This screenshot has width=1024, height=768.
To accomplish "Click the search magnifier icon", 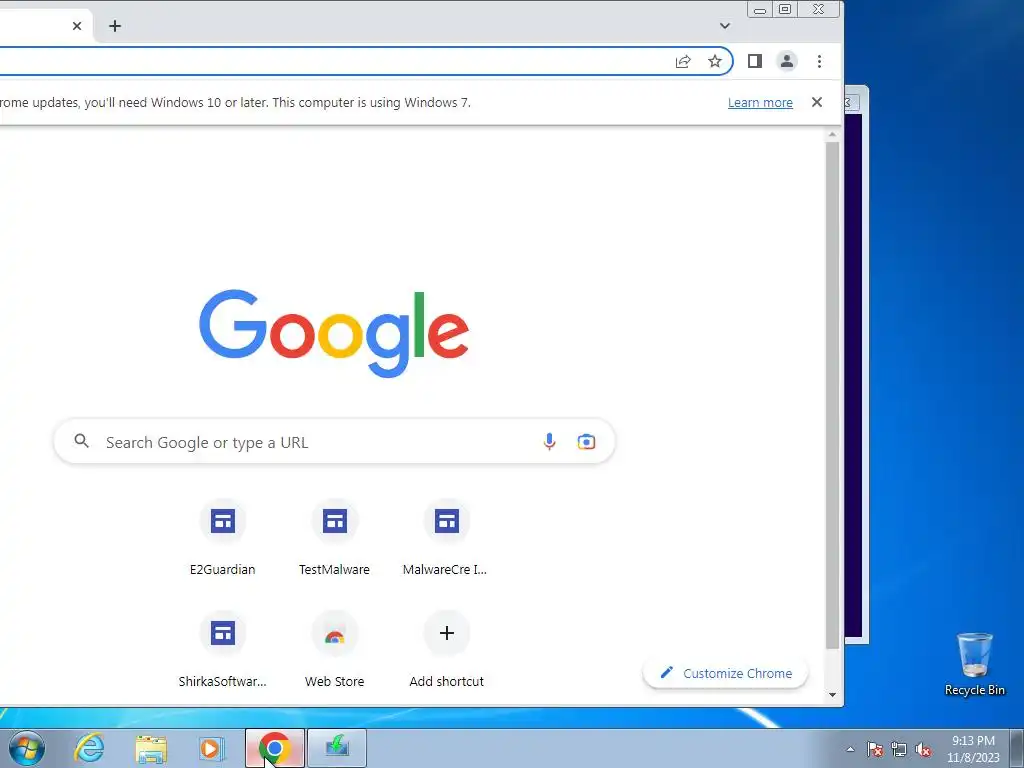I will 82,441.
